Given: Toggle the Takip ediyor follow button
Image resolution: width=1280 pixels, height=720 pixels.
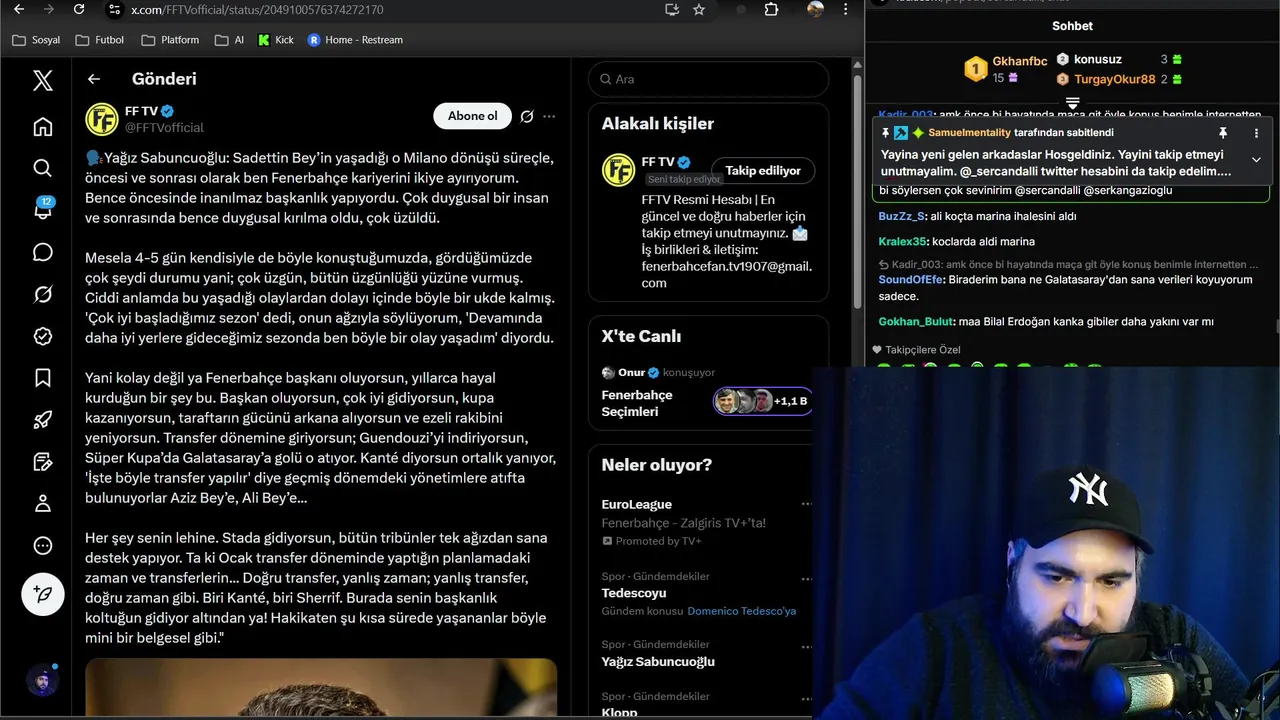Looking at the screenshot, I should (763, 171).
